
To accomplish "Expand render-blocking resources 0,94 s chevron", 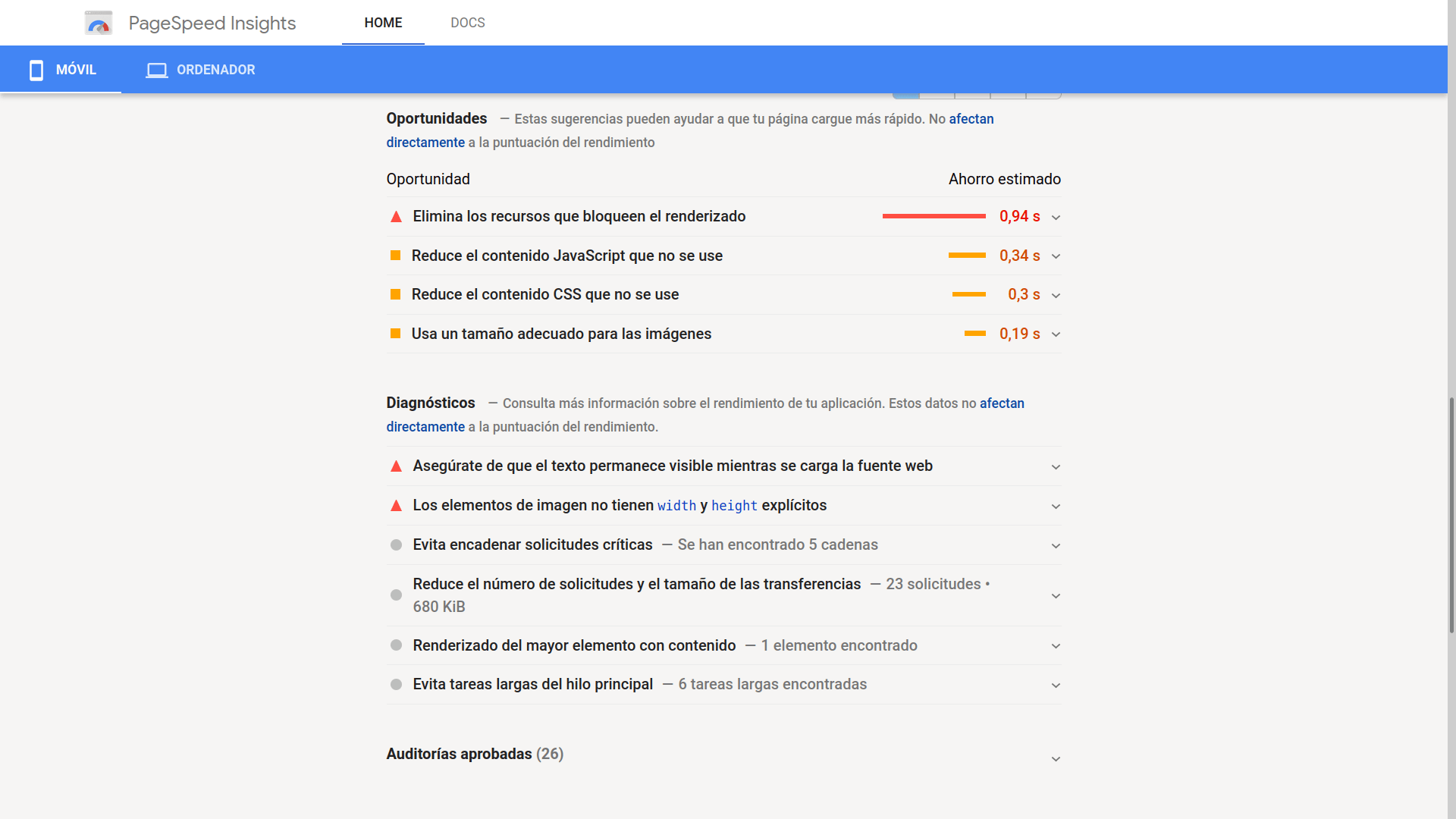I will pyautogui.click(x=1056, y=218).
